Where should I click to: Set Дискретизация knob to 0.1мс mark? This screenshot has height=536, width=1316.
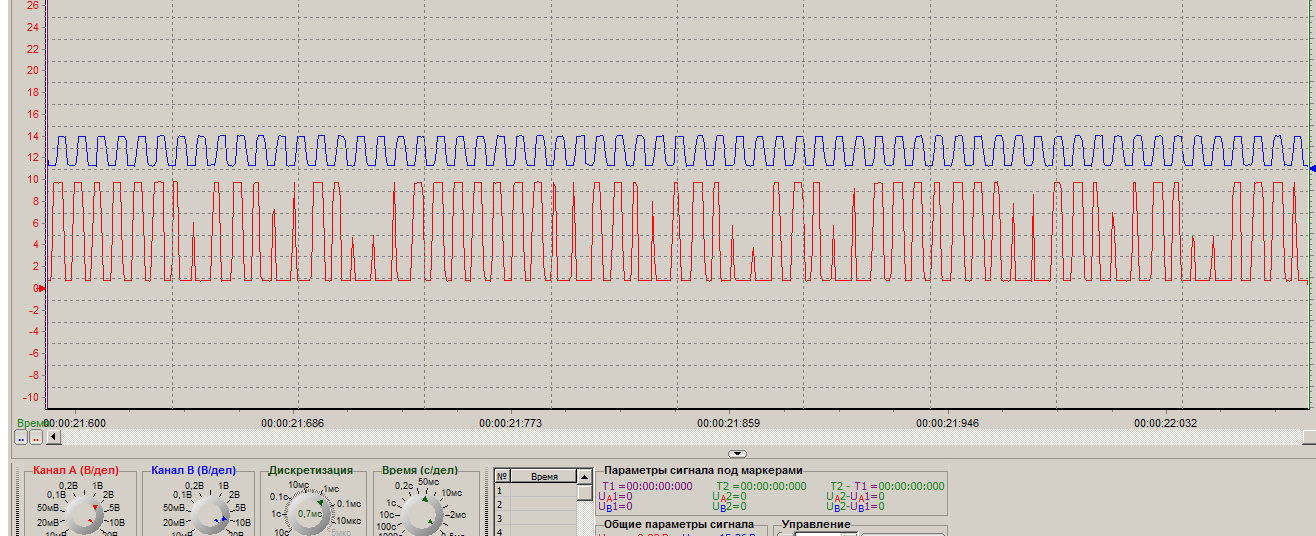pos(348,504)
